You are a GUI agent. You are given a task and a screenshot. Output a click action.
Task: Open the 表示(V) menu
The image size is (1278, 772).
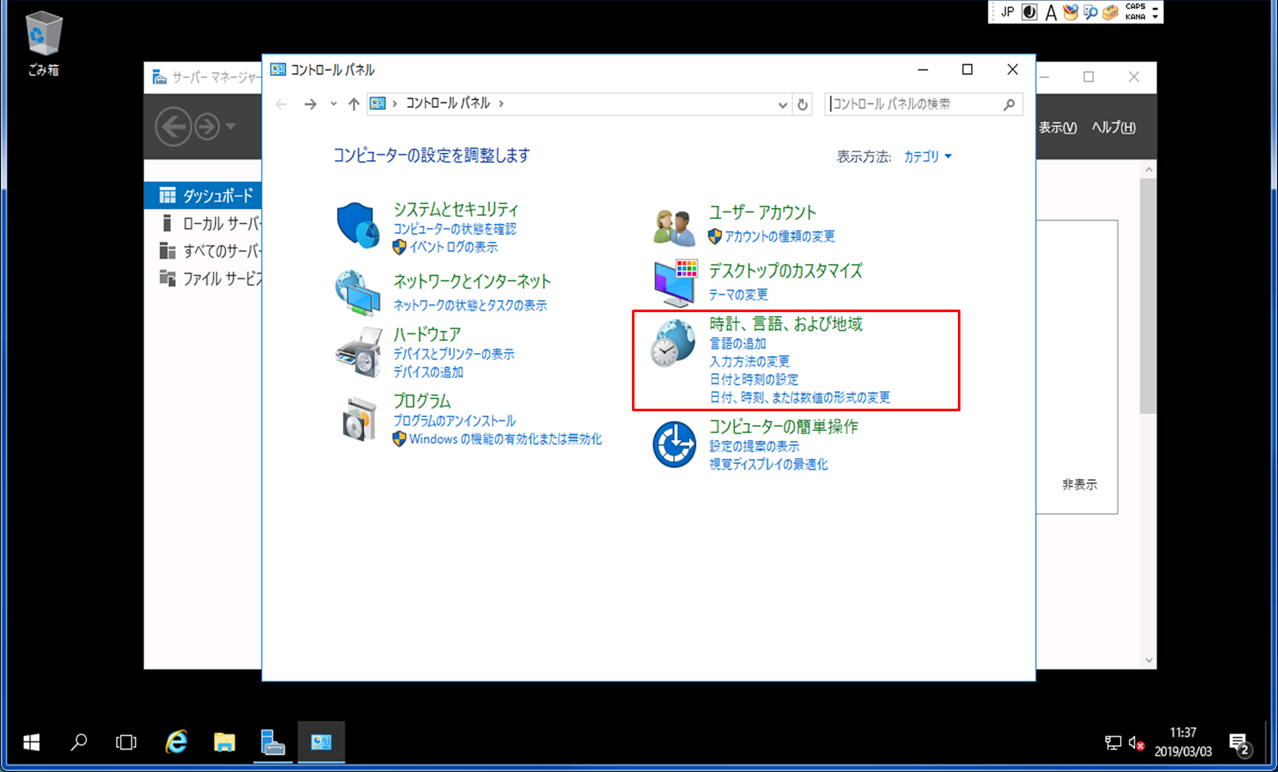click(1058, 126)
